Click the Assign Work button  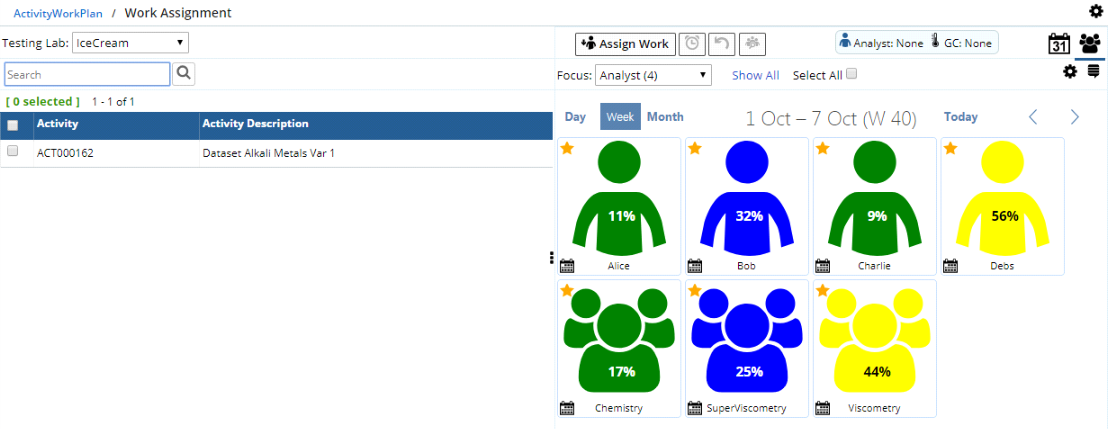pyautogui.click(x=625, y=44)
